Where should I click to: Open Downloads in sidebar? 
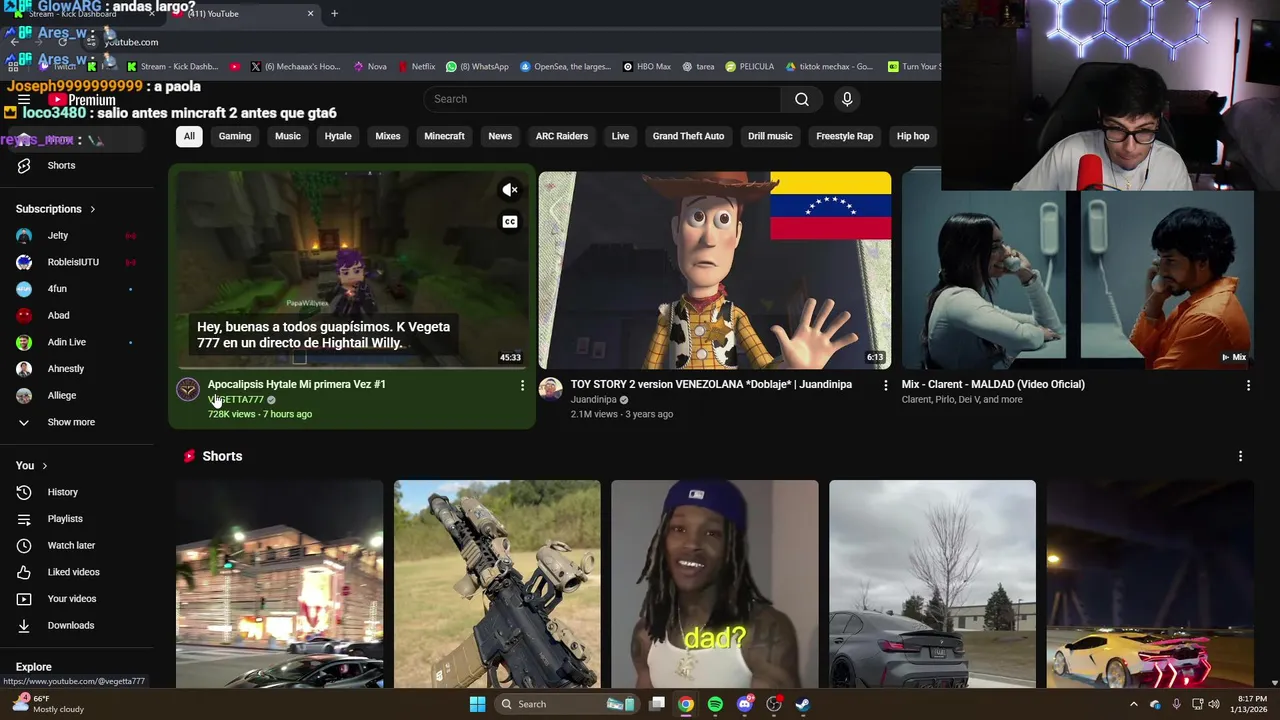pos(70,626)
